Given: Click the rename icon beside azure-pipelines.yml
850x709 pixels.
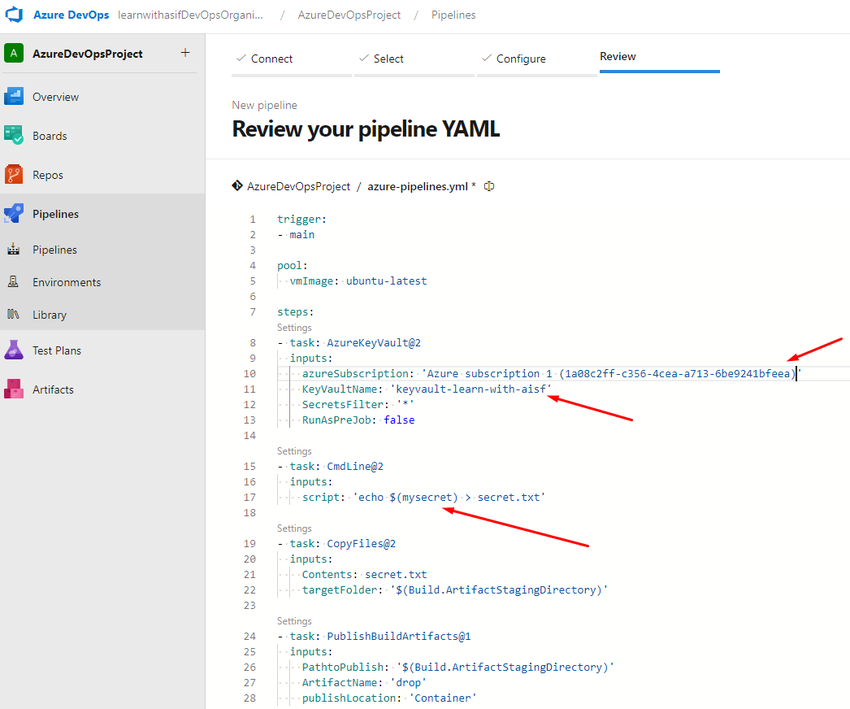Looking at the screenshot, I should [490, 187].
